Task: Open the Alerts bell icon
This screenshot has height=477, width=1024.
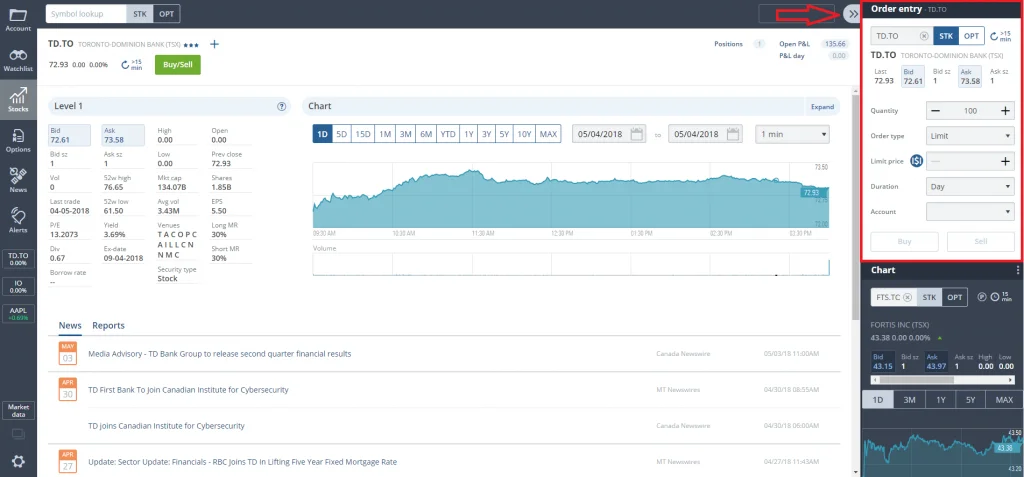Action: [x=18, y=219]
